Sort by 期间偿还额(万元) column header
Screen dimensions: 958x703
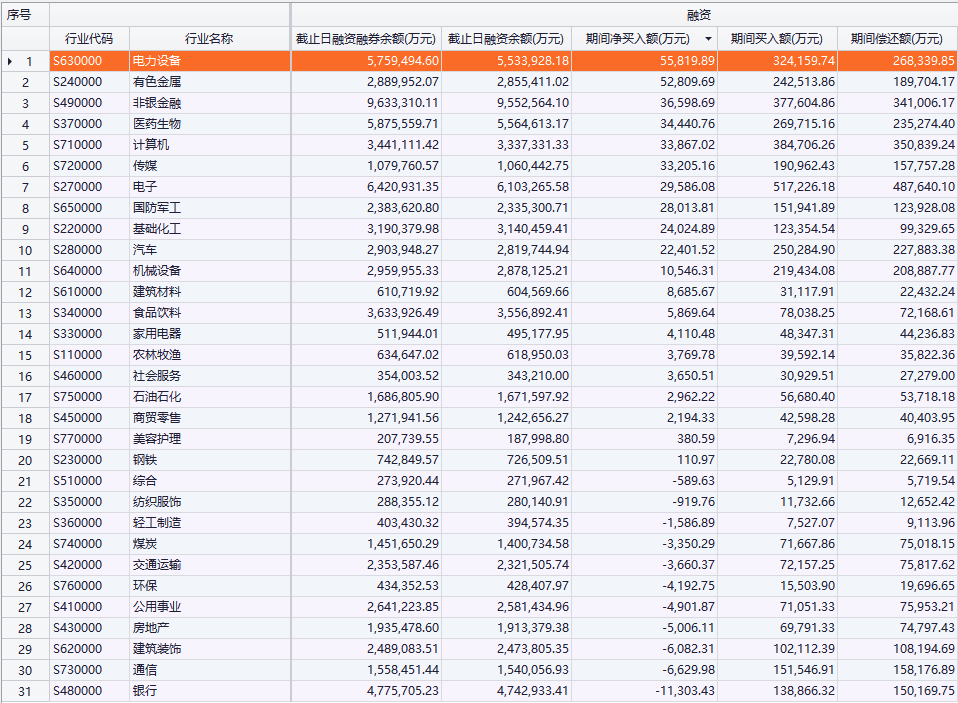(896, 39)
